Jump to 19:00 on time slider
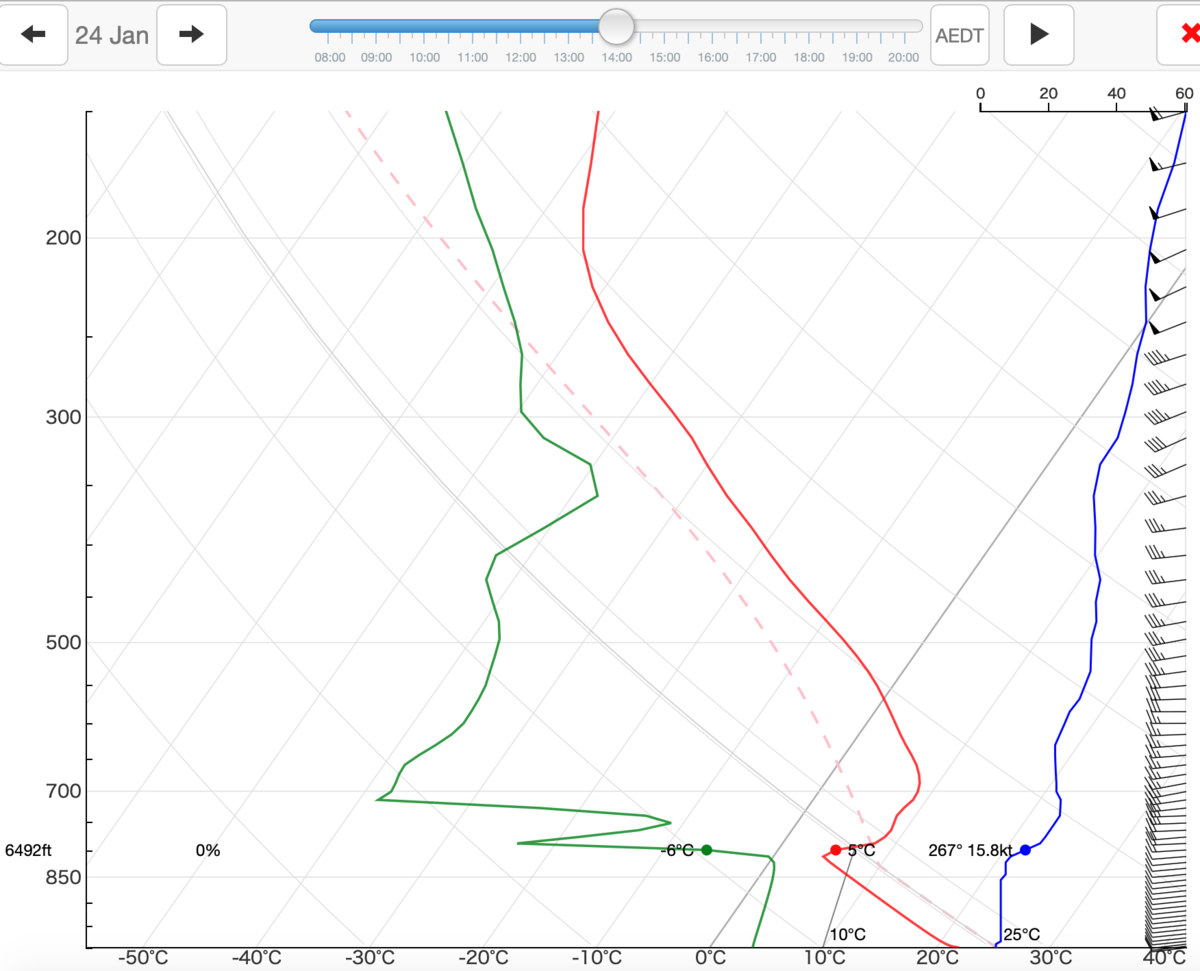 pyautogui.click(x=857, y=58)
